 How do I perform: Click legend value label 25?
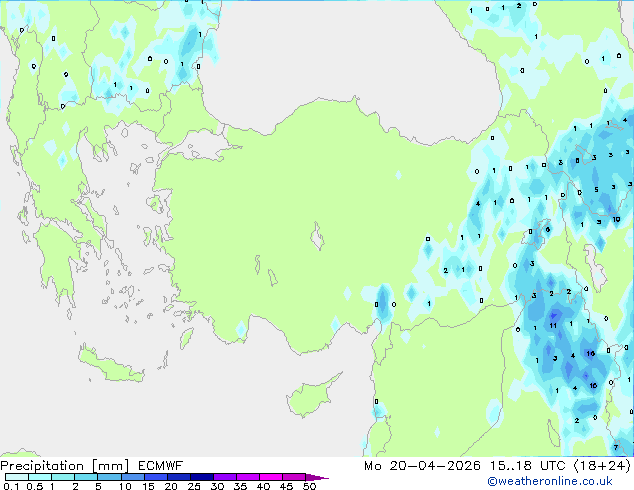tap(194, 486)
